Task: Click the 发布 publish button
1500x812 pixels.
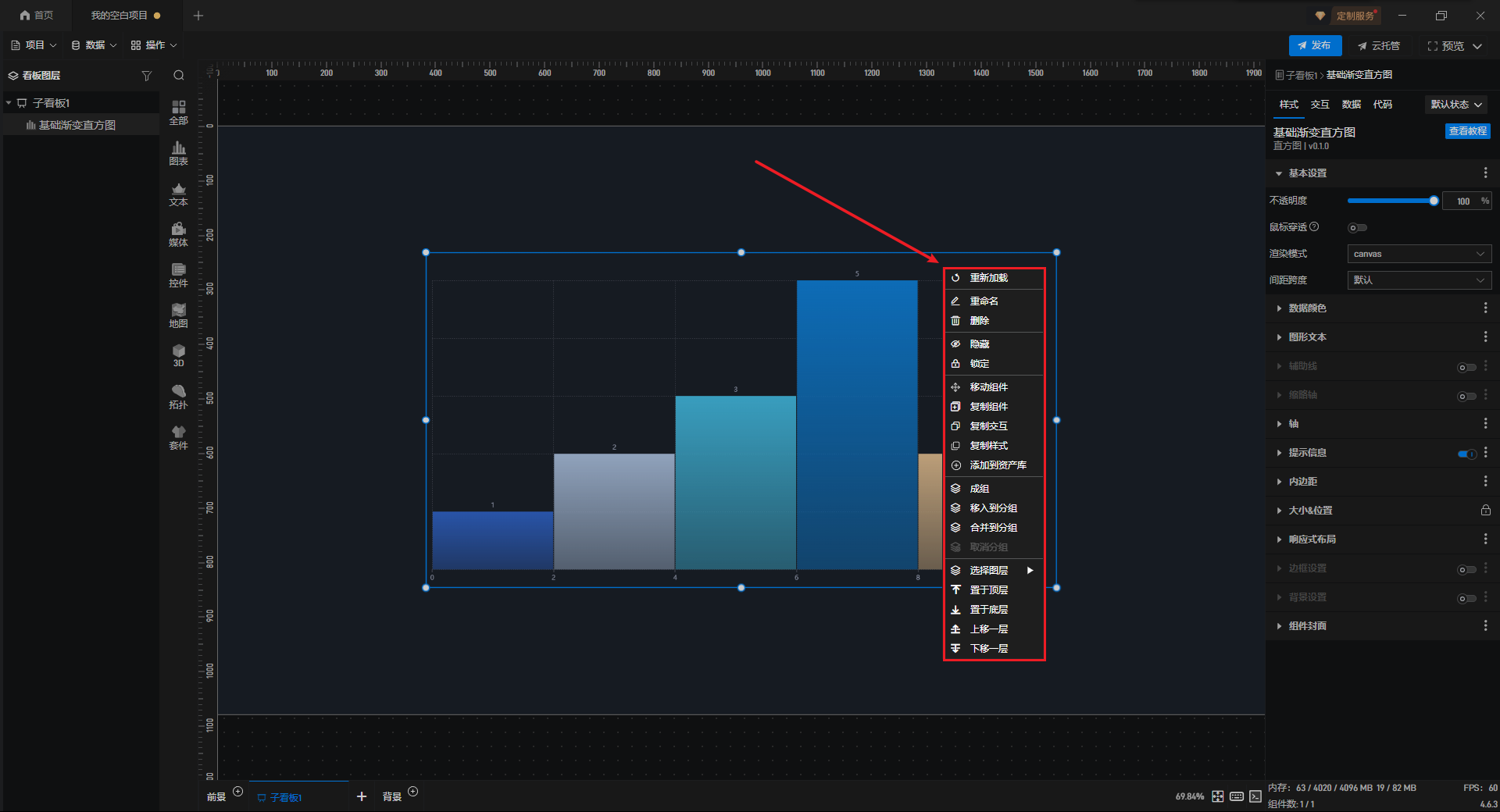Action: coord(1315,45)
